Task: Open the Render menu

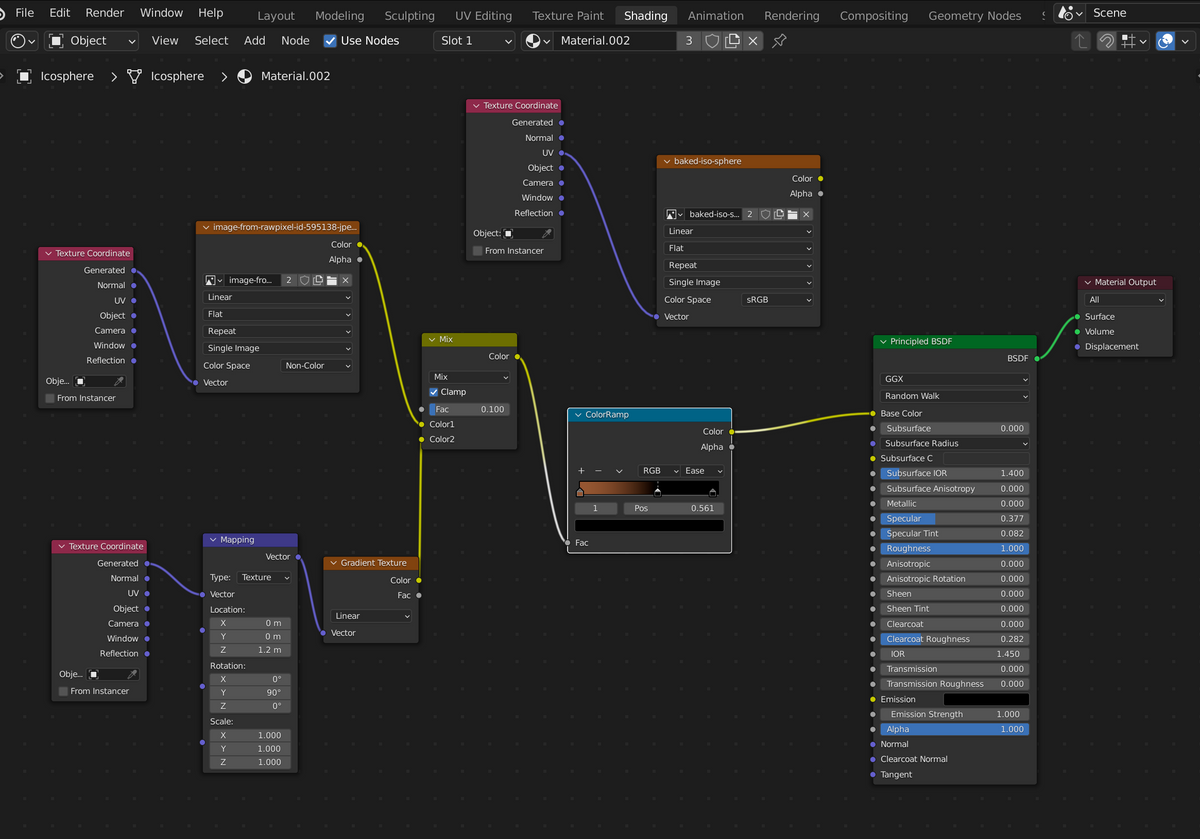Action: click(x=105, y=13)
